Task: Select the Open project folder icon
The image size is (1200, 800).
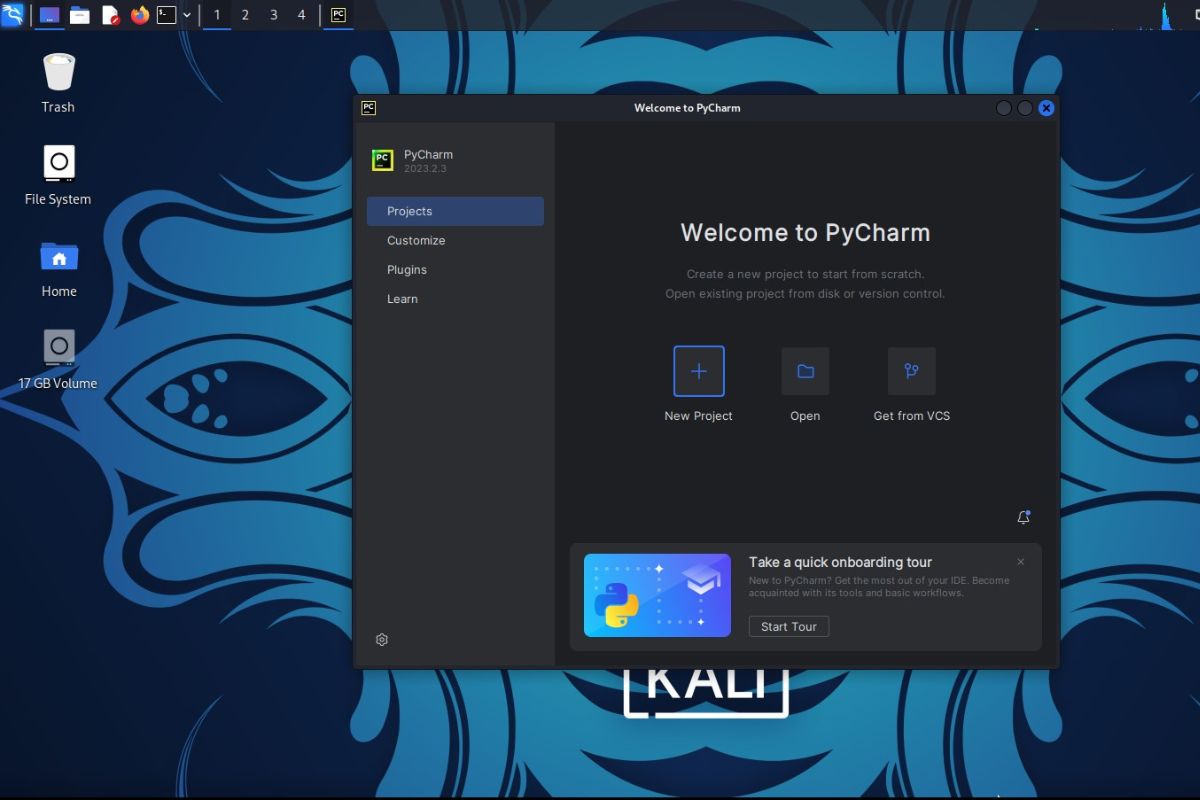Action: tap(805, 371)
